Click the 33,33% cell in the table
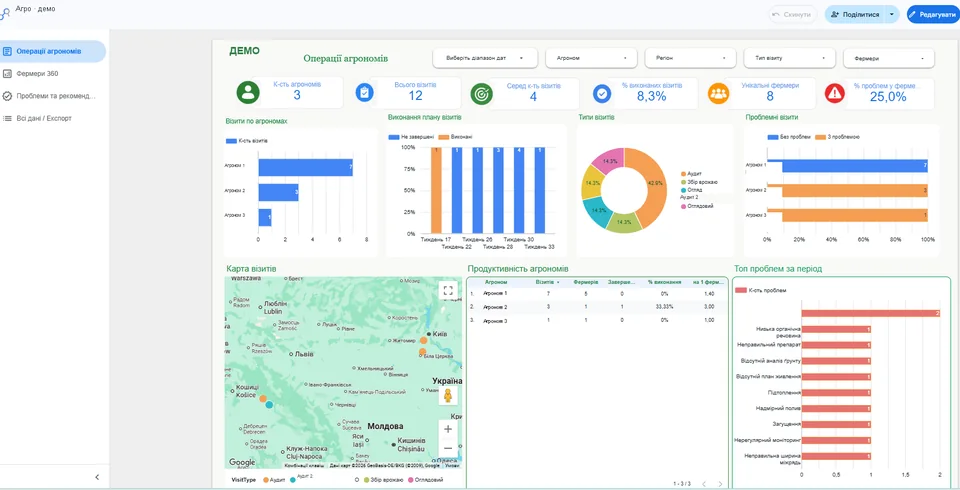 664,307
